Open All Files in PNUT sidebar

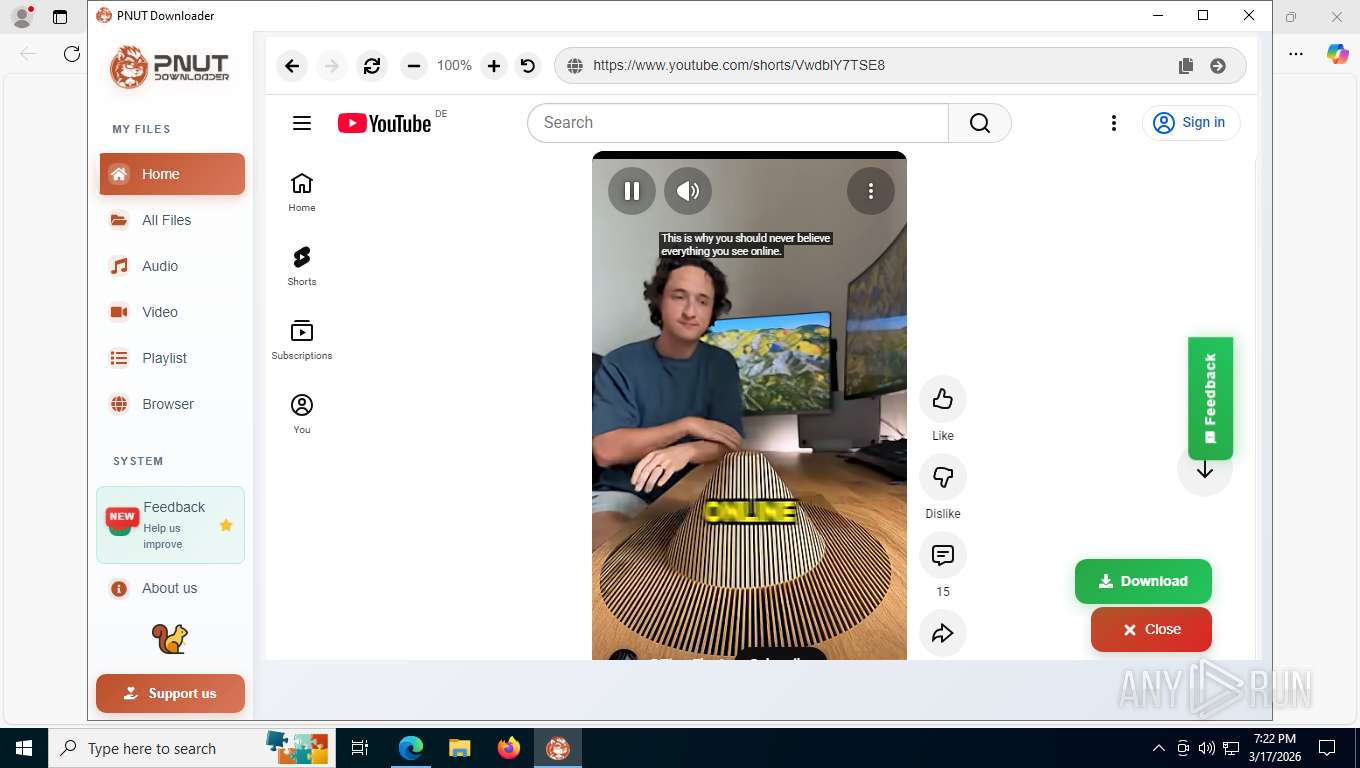pos(172,220)
